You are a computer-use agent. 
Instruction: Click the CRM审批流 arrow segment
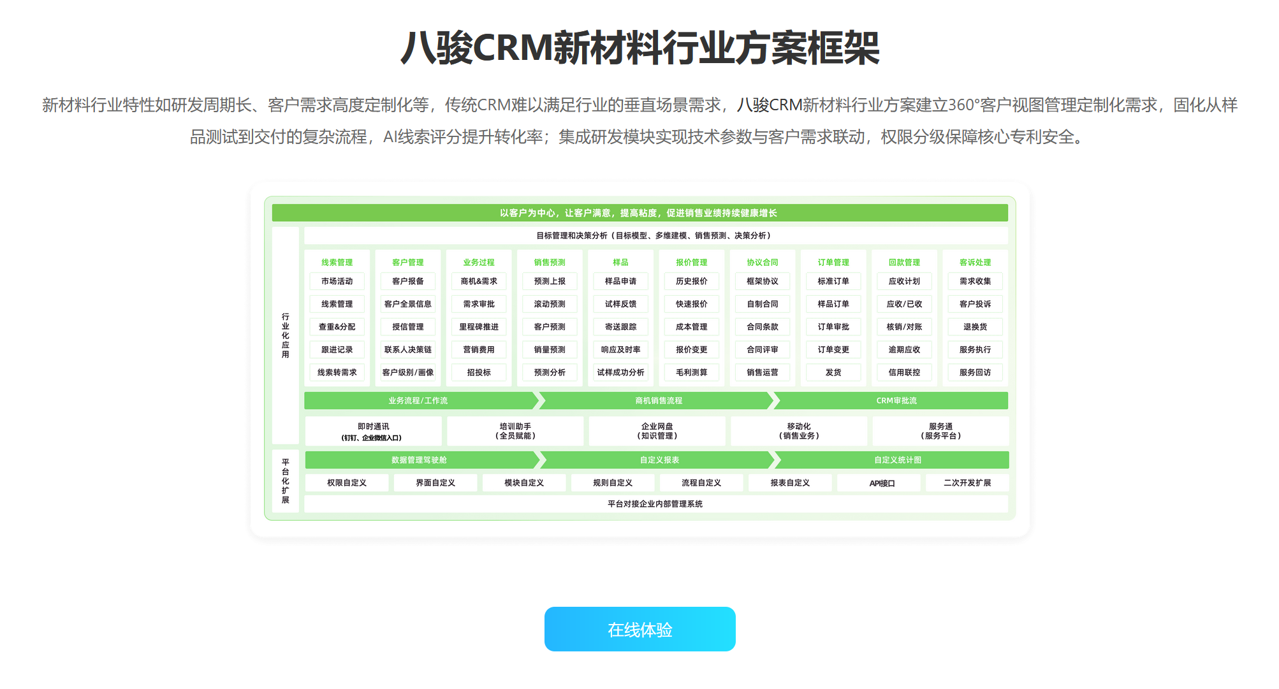(895, 401)
